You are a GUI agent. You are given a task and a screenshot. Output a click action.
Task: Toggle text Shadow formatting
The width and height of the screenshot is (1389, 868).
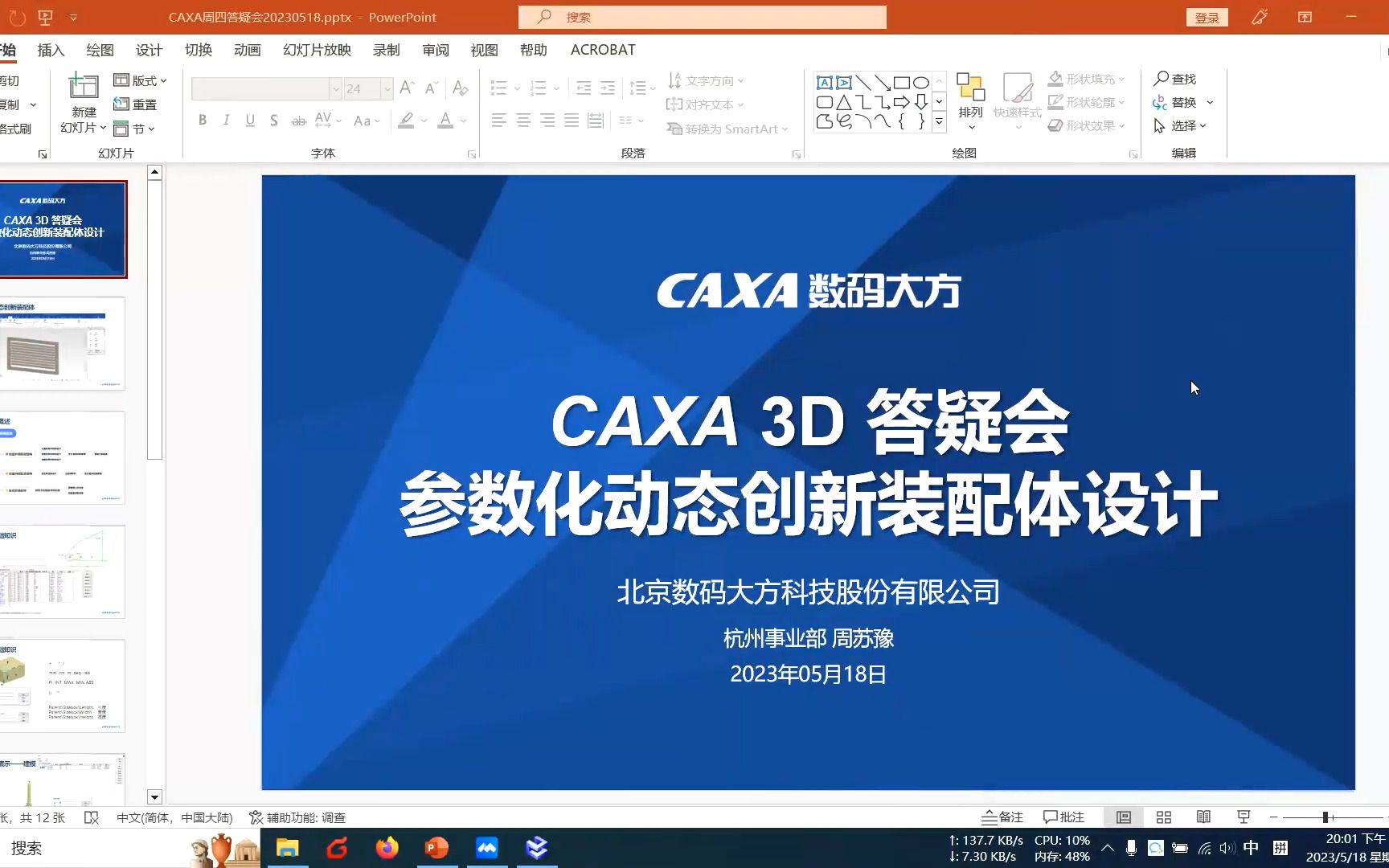point(274,120)
